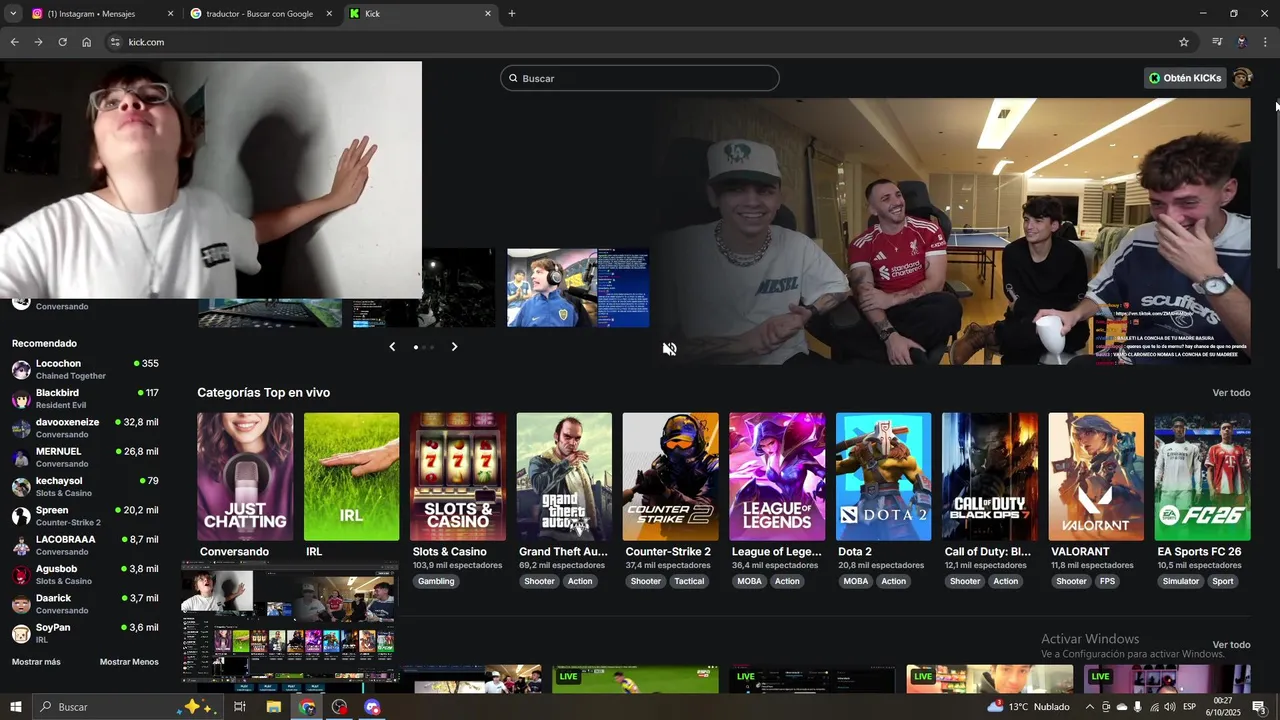Open the League of Legends category cover
The width and height of the screenshot is (1280, 720).
777,477
